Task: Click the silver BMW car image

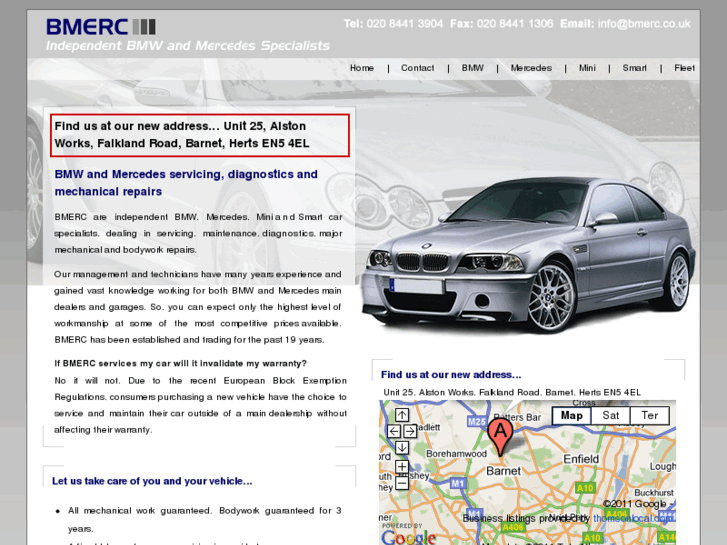Action: pyautogui.click(x=528, y=254)
